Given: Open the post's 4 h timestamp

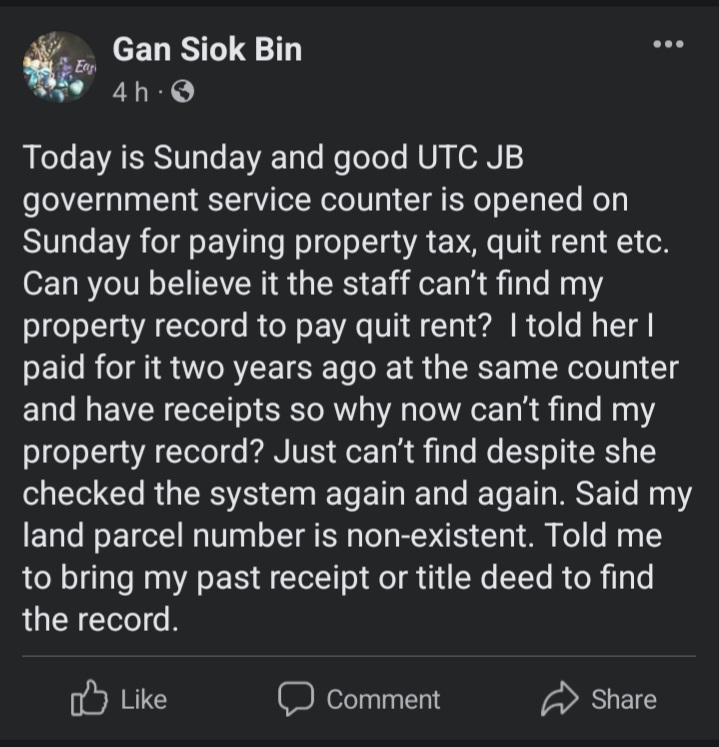Looking at the screenshot, I should tap(130, 93).
